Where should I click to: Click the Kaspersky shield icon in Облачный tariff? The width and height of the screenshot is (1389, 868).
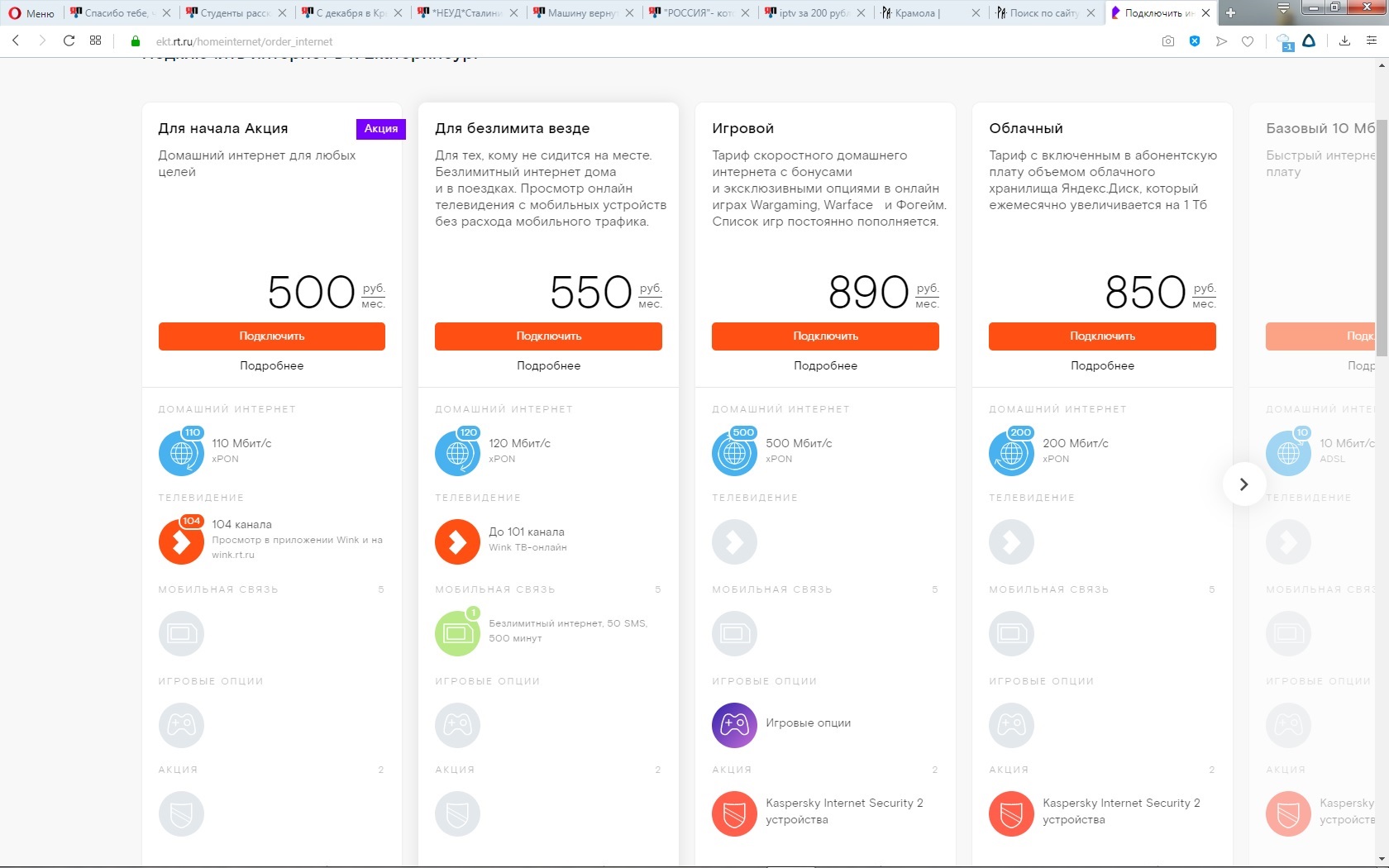click(x=1011, y=813)
